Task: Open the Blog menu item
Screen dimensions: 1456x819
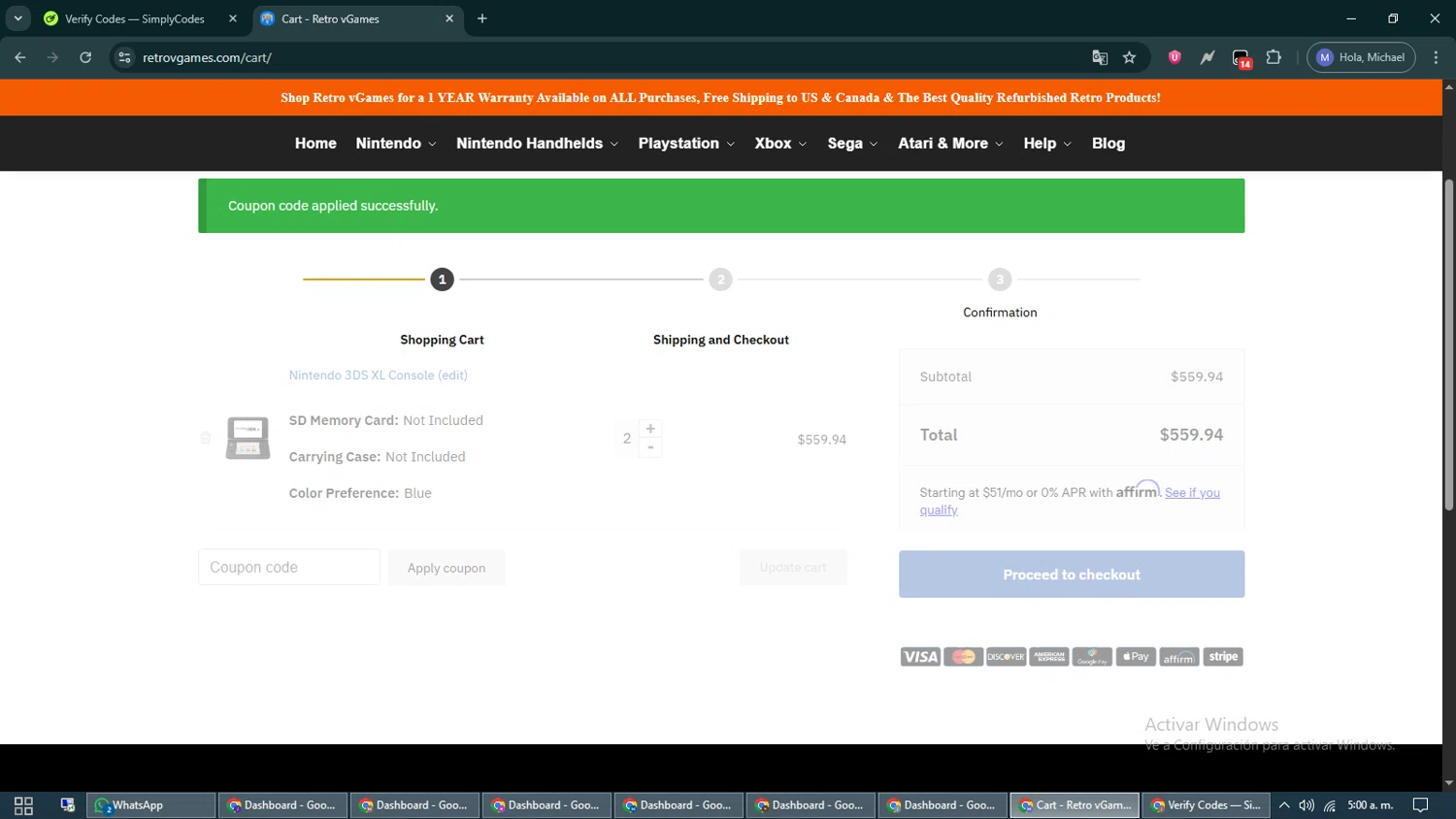Action: tap(1109, 143)
